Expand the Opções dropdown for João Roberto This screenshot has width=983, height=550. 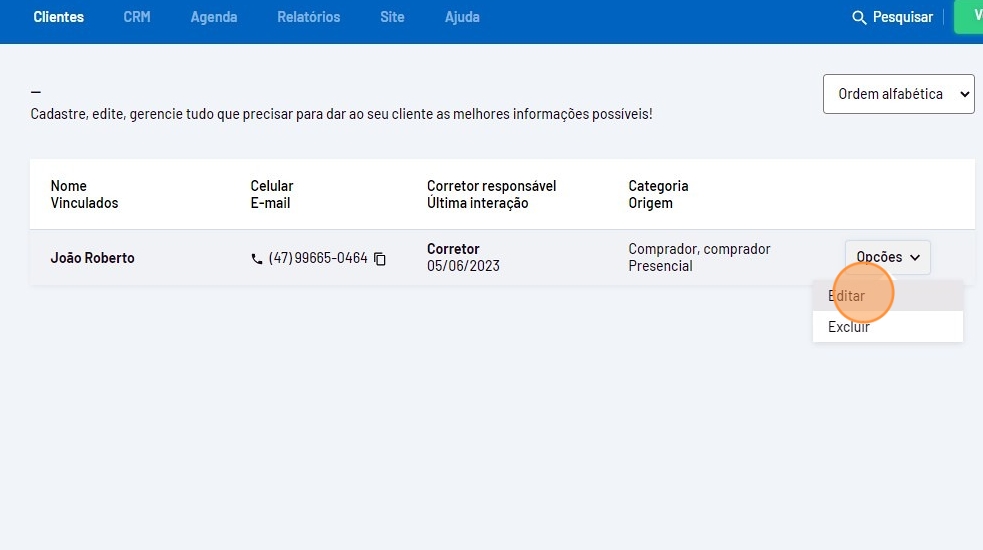(887, 257)
